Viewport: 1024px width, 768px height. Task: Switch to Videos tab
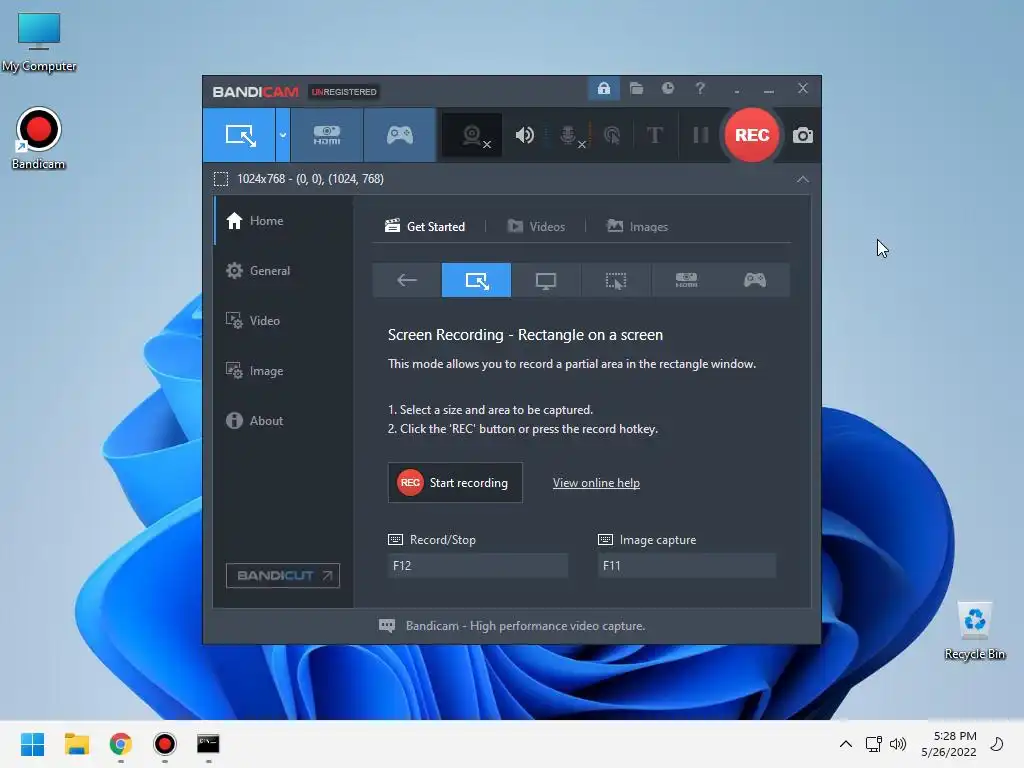(x=536, y=227)
